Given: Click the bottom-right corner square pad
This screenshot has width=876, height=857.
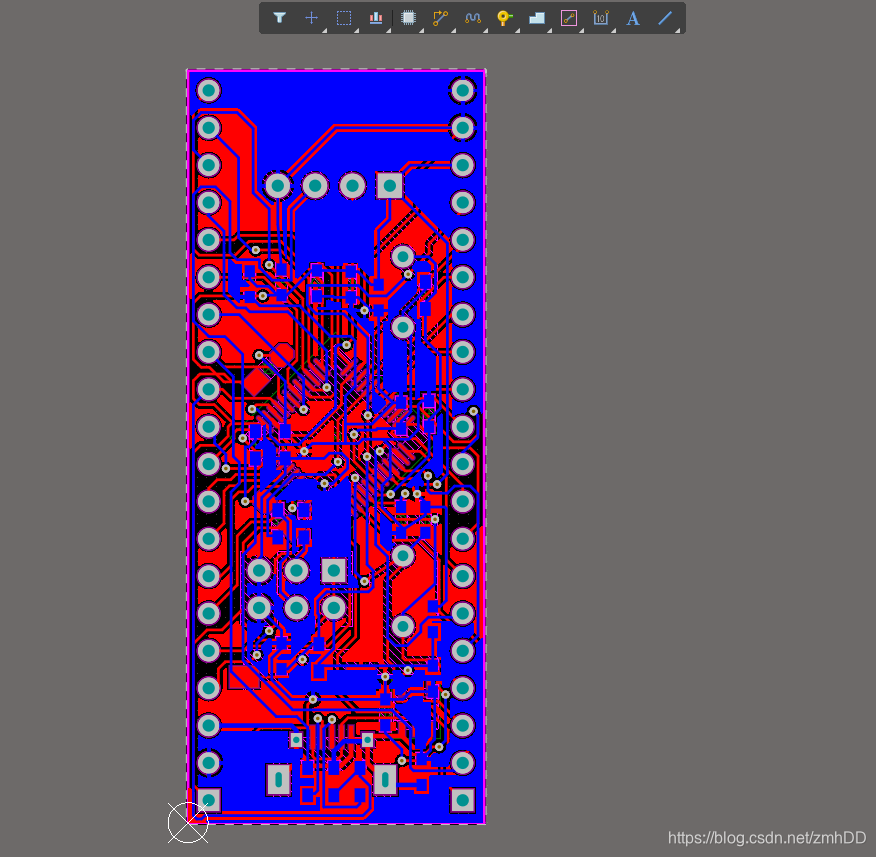Looking at the screenshot, I should 462,800.
